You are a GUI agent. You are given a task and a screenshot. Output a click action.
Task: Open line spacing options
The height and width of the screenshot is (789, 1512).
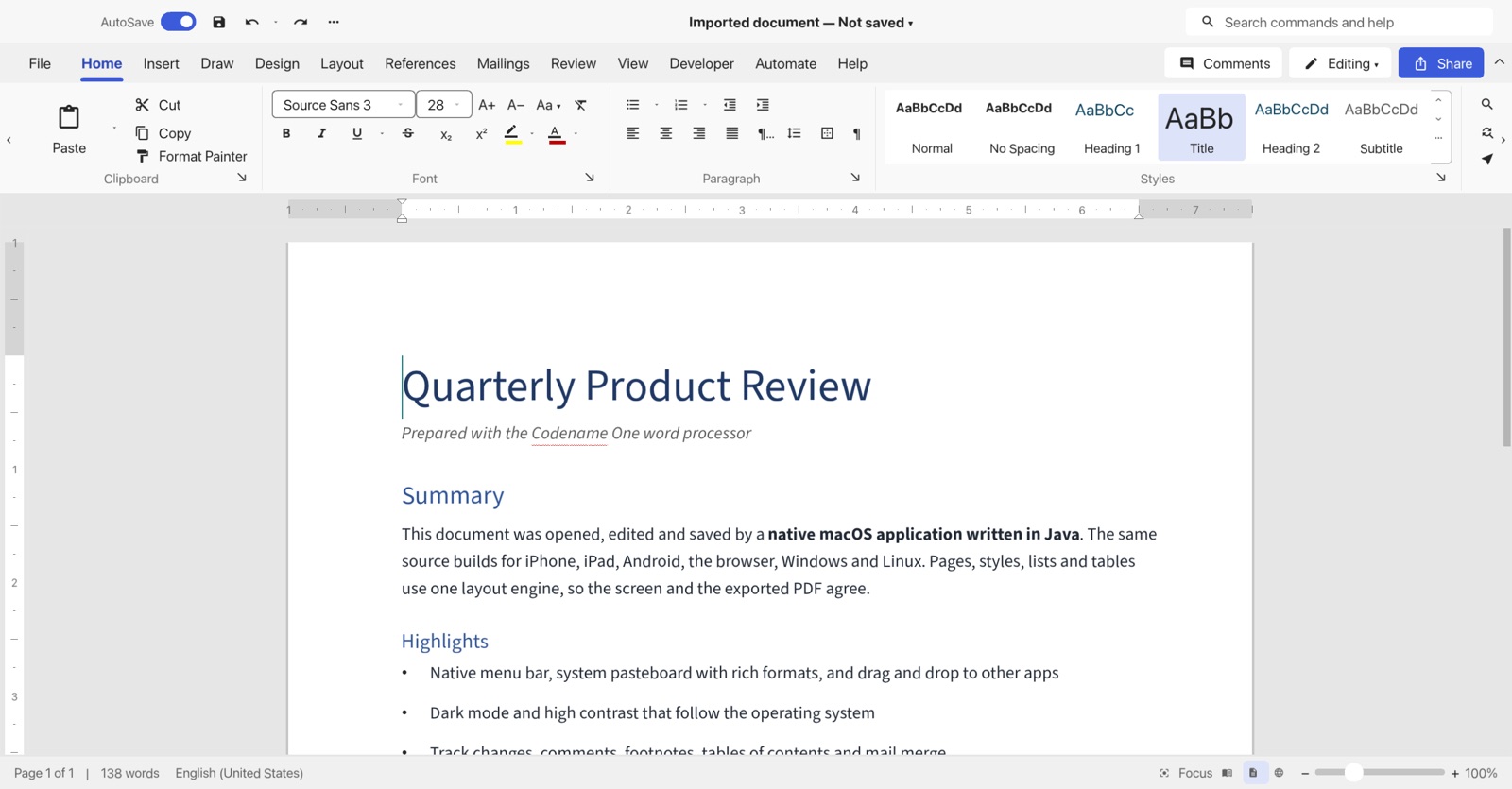[795, 134]
